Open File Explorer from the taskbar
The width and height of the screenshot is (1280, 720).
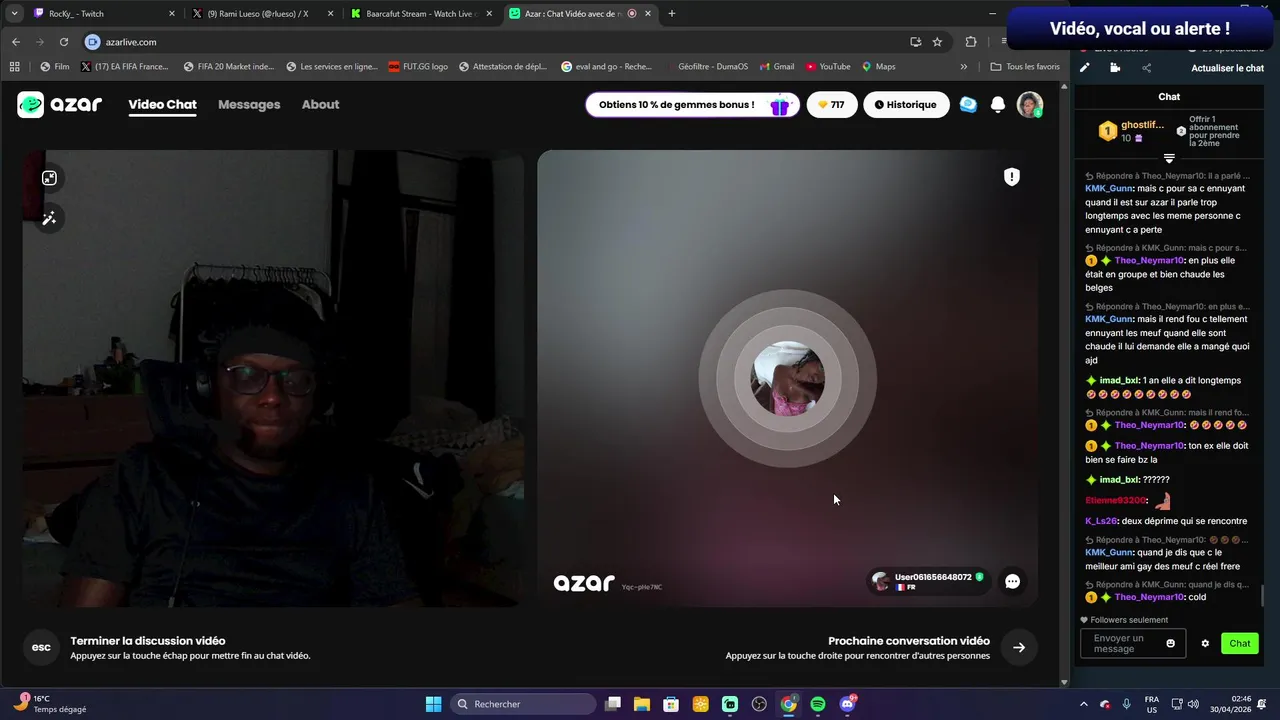pyautogui.click(x=642, y=704)
